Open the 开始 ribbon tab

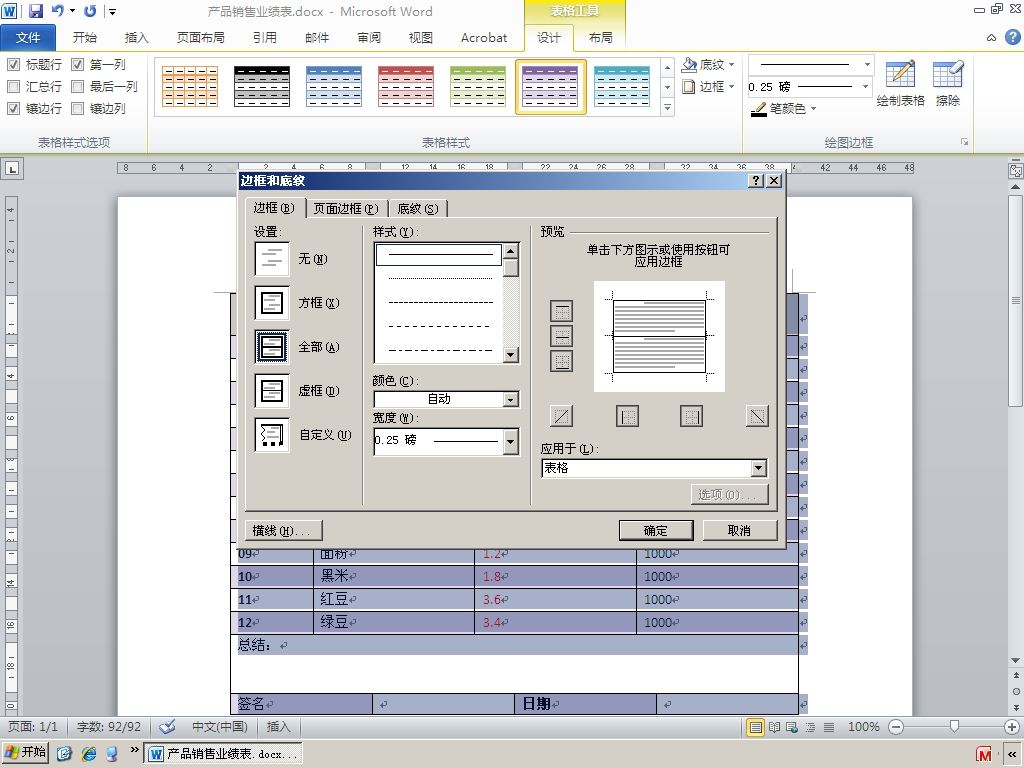(x=85, y=38)
